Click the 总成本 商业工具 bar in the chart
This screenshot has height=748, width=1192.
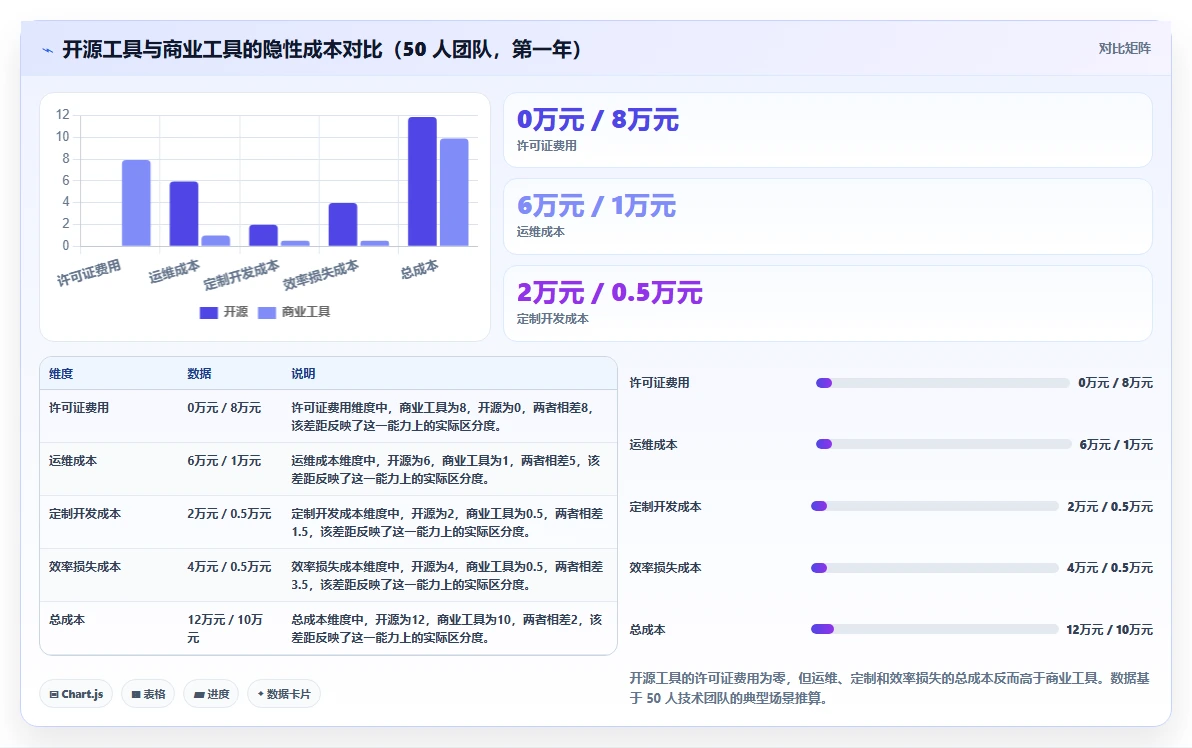pyautogui.click(x=454, y=192)
